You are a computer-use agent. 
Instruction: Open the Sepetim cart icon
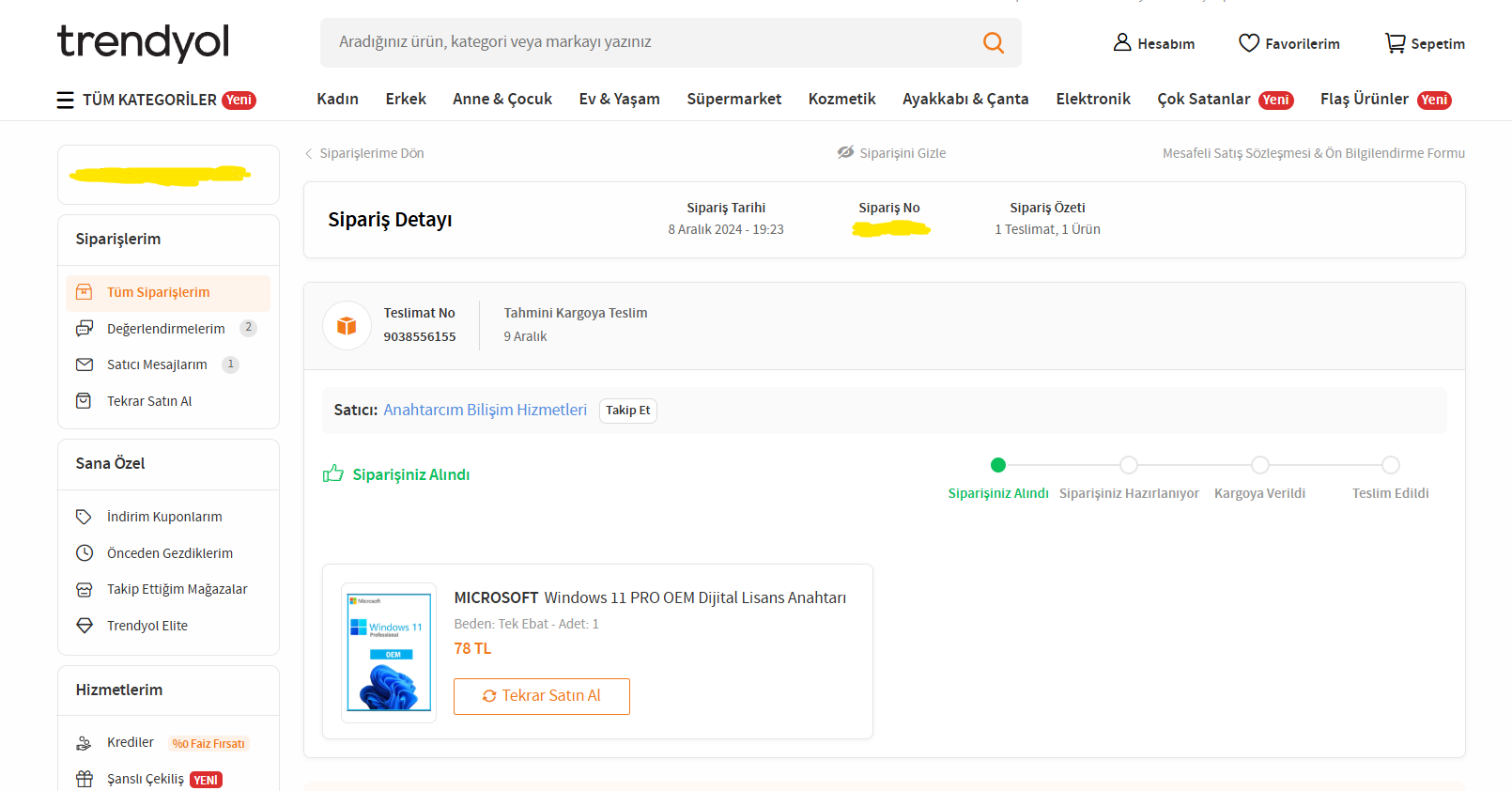coord(1396,43)
